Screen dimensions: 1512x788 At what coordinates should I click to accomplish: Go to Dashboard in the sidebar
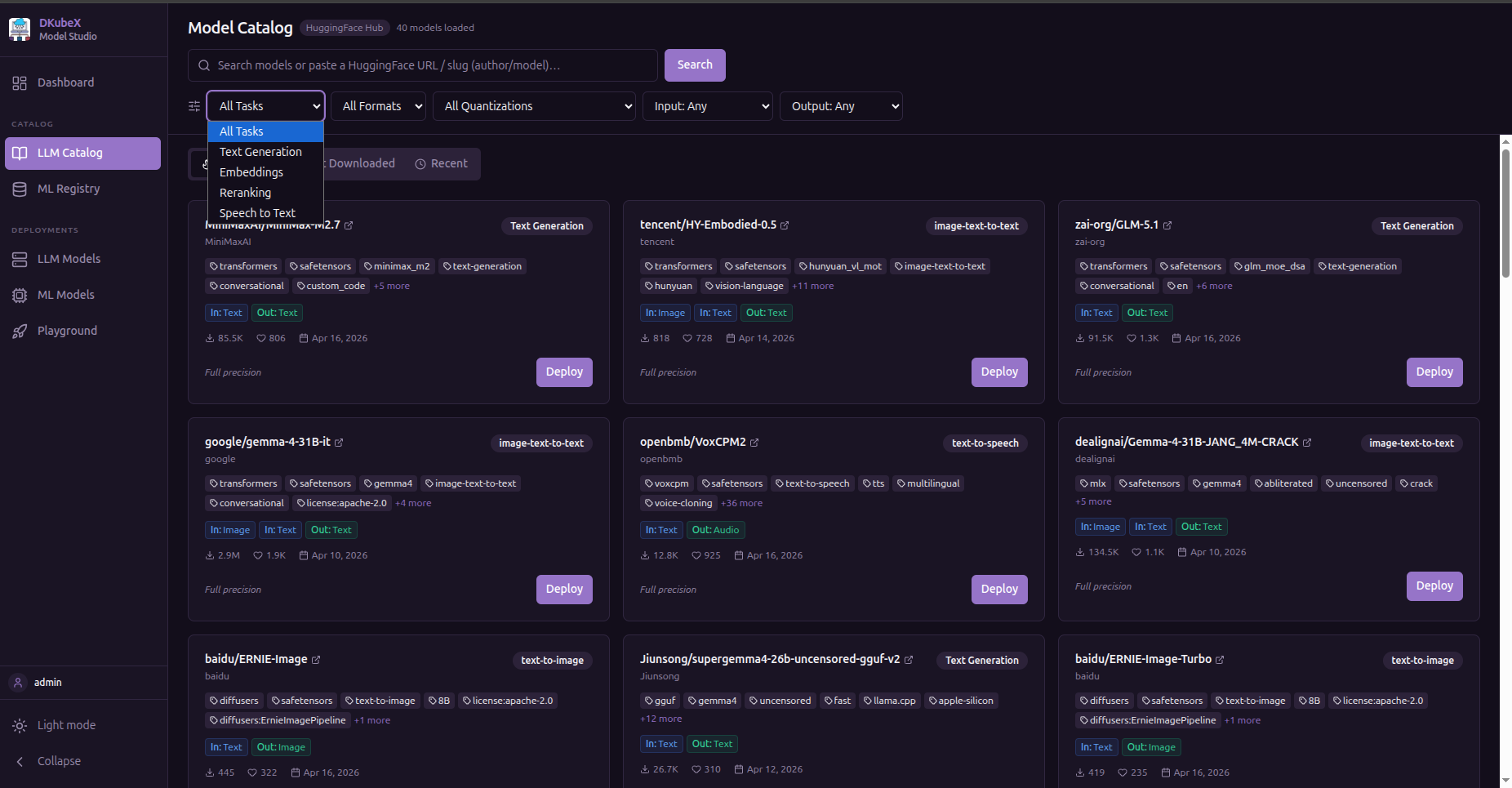pos(82,82)
